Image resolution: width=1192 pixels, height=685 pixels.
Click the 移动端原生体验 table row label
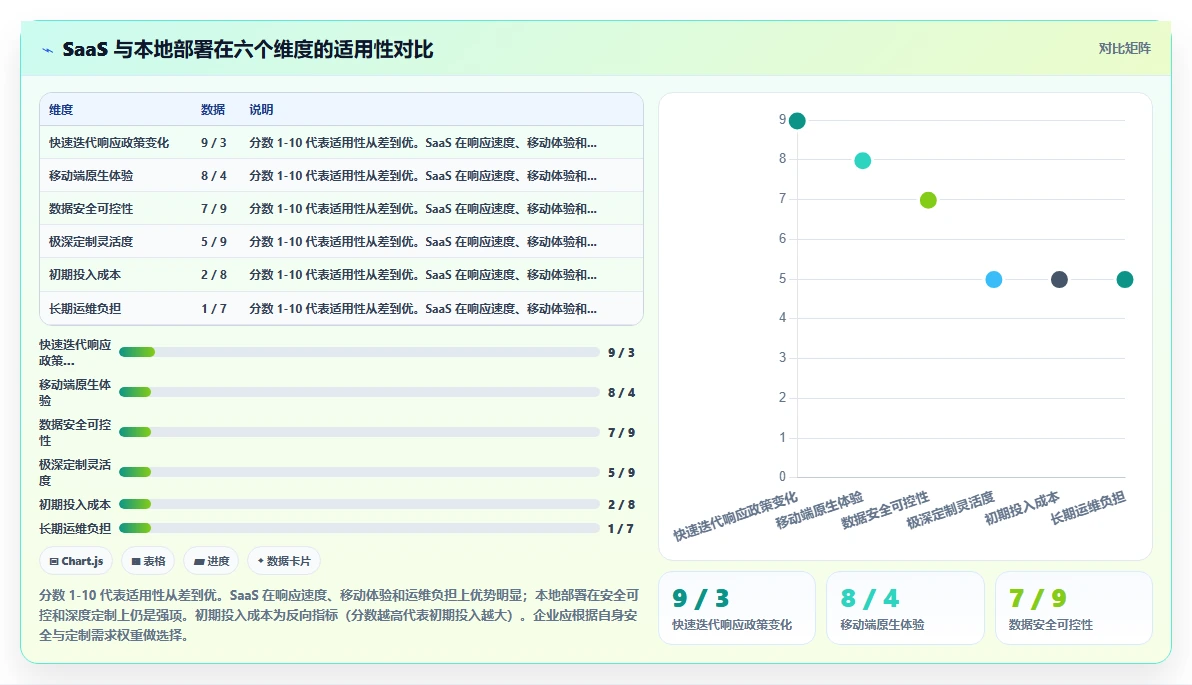point(90,176)
